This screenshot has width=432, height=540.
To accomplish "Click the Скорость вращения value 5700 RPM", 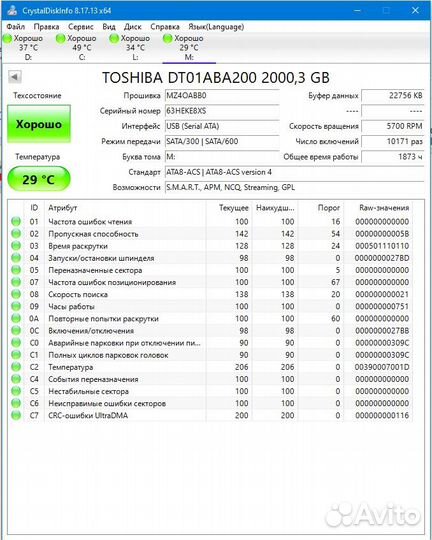I will click(x=392, y=126).
